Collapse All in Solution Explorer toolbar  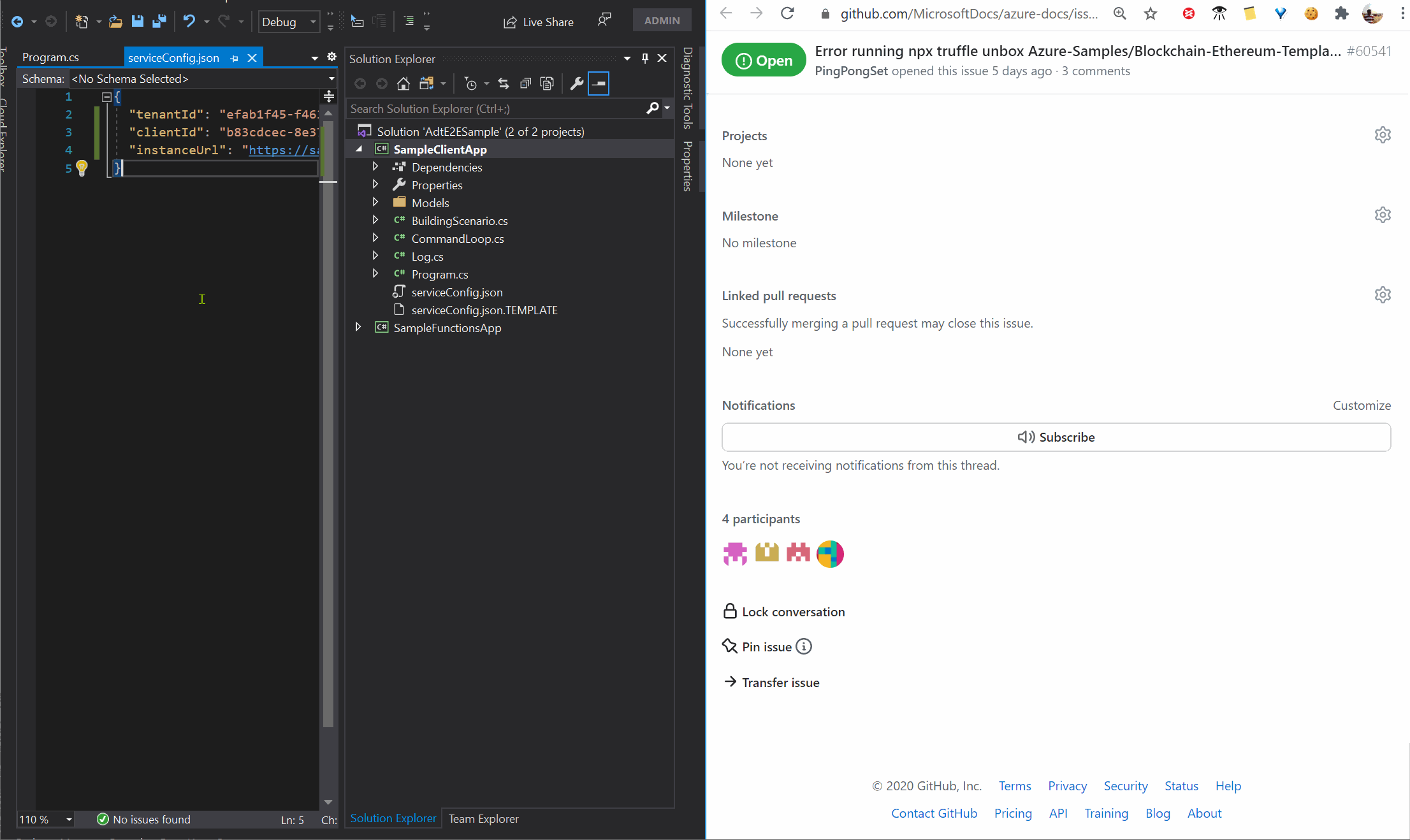525,83
